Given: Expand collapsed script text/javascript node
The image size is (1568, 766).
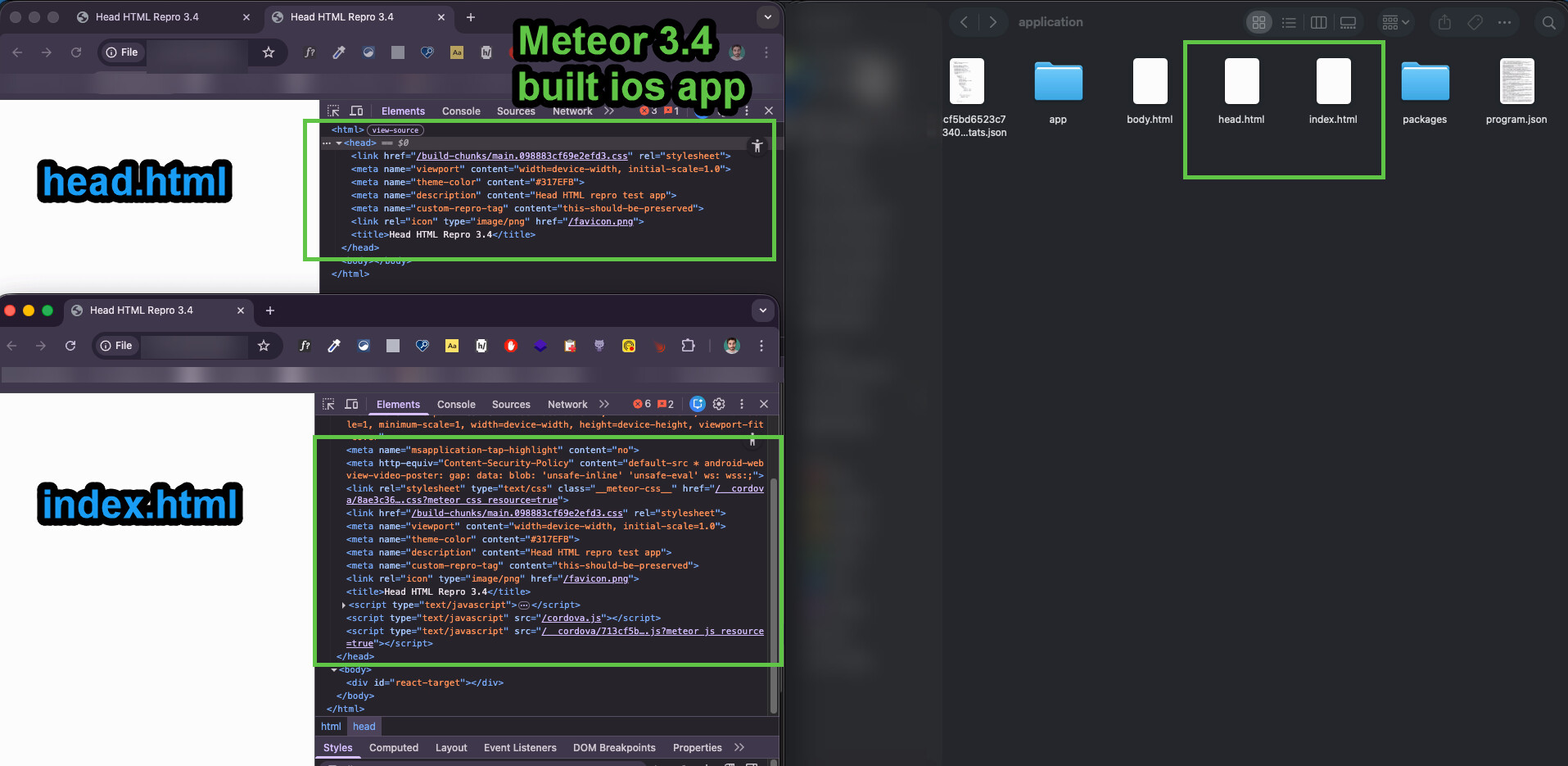Looking at the screenshot, I should click(x=343, y=605).
